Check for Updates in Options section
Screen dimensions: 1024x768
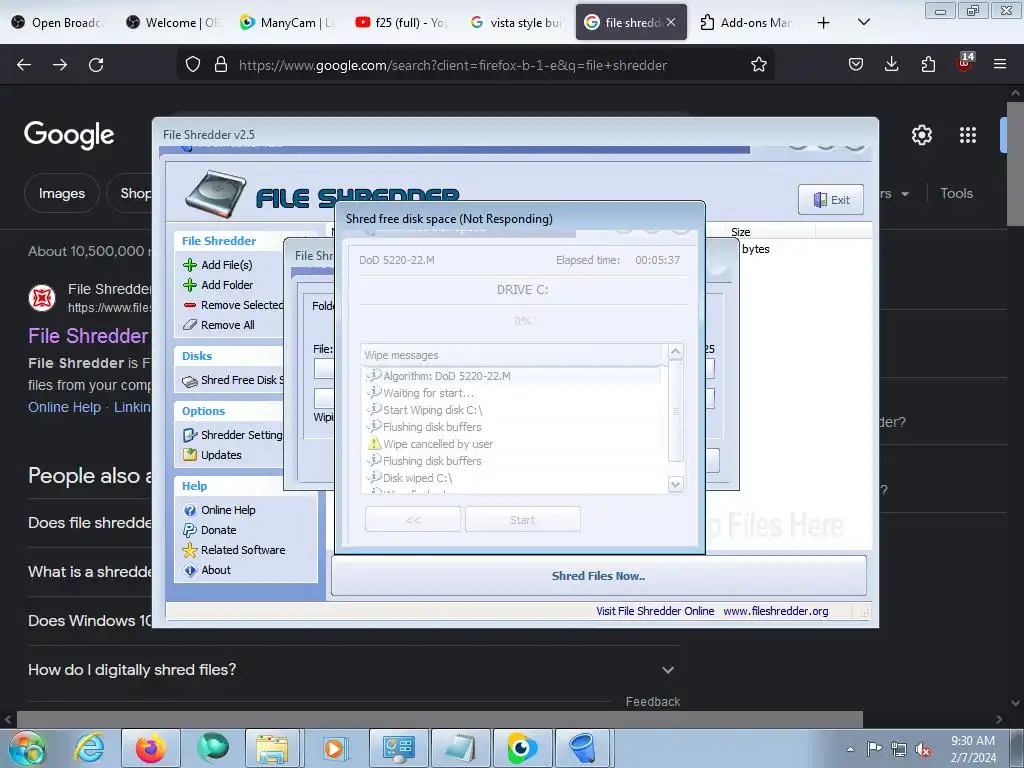coord(212,455)
